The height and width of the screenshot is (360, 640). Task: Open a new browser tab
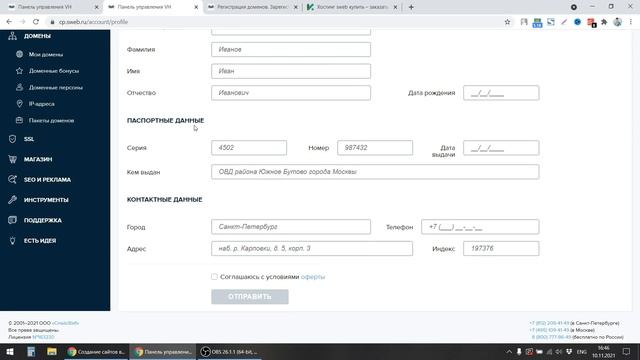coord(411,7)
